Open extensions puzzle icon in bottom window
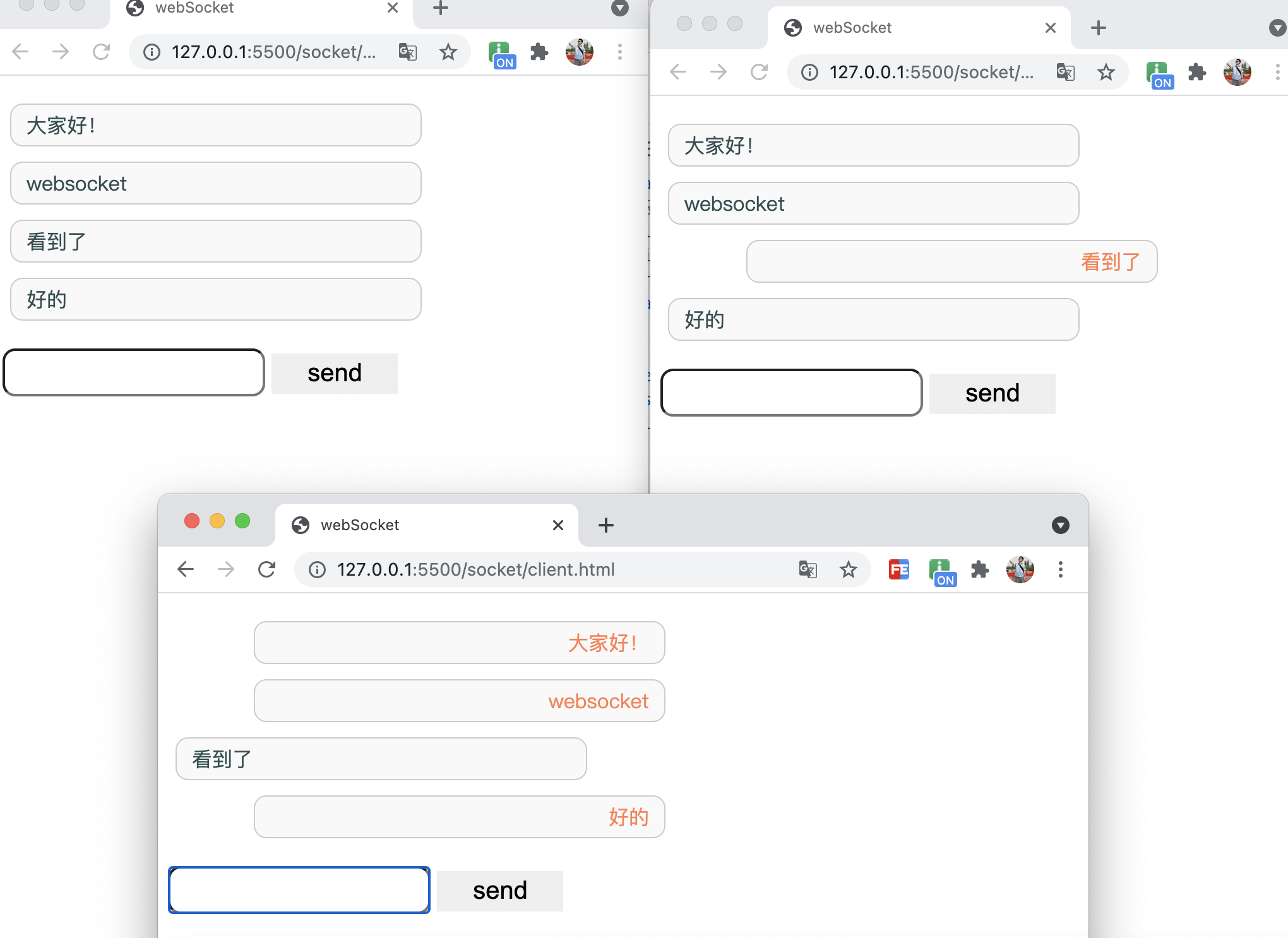This screenshot has width=1288, height=938. point(979,569)
